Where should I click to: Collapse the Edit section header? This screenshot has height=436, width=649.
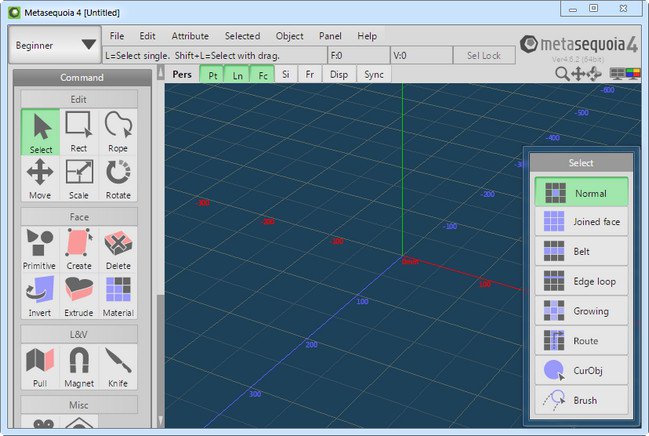click(x=79, y=99)
